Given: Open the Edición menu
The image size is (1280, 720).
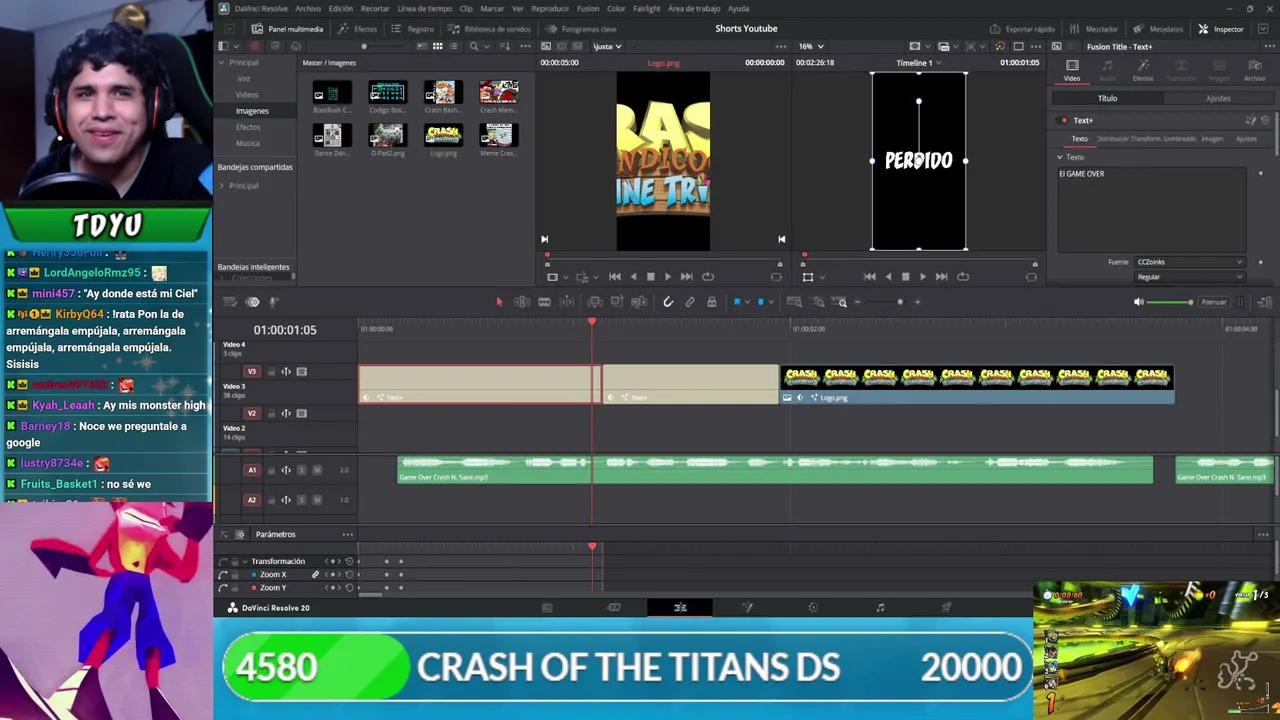Looking at the screenshot, I should [x=341, y=9].
